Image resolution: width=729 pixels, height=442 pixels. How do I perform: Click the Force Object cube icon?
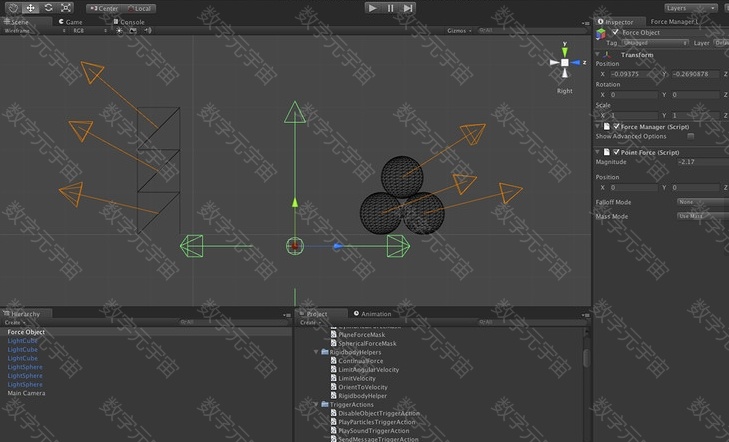click(601, 33)
